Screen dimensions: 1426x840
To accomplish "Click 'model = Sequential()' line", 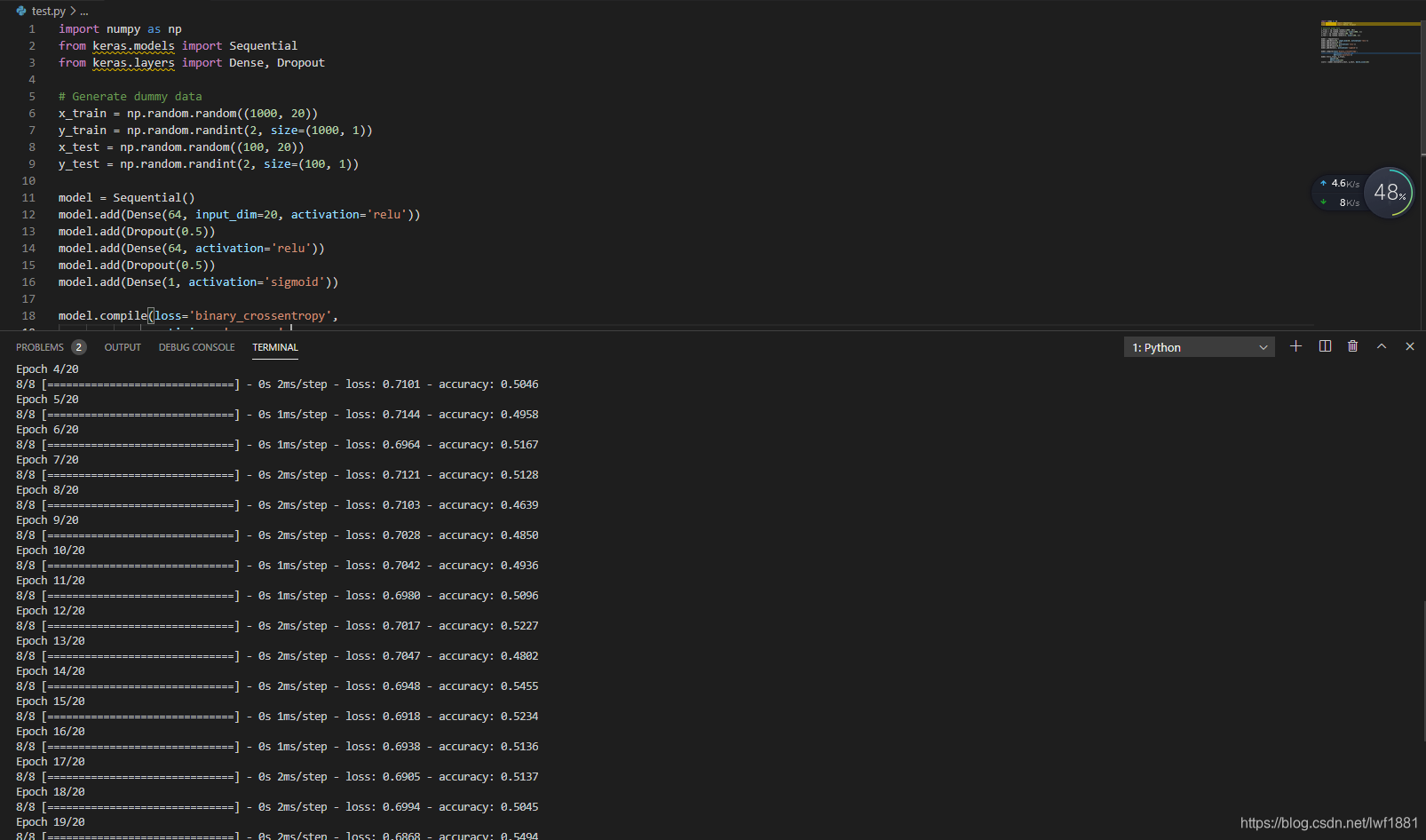I will pos(126,197).
